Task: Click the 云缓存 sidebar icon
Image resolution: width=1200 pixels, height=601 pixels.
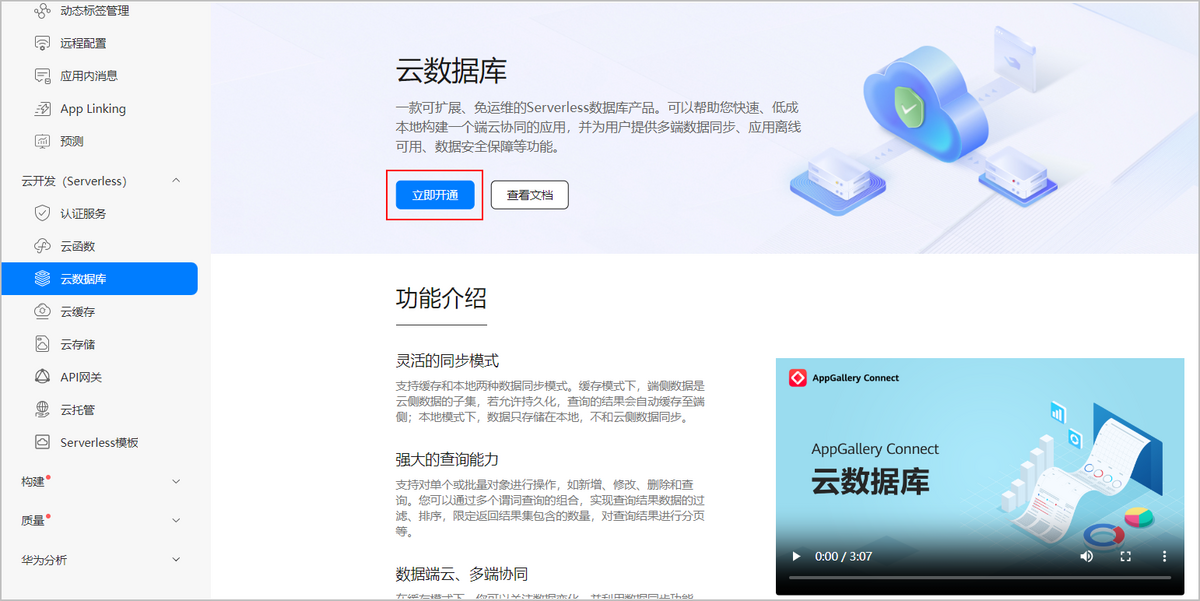Action: pyautogui.click(x=42, y=312)
